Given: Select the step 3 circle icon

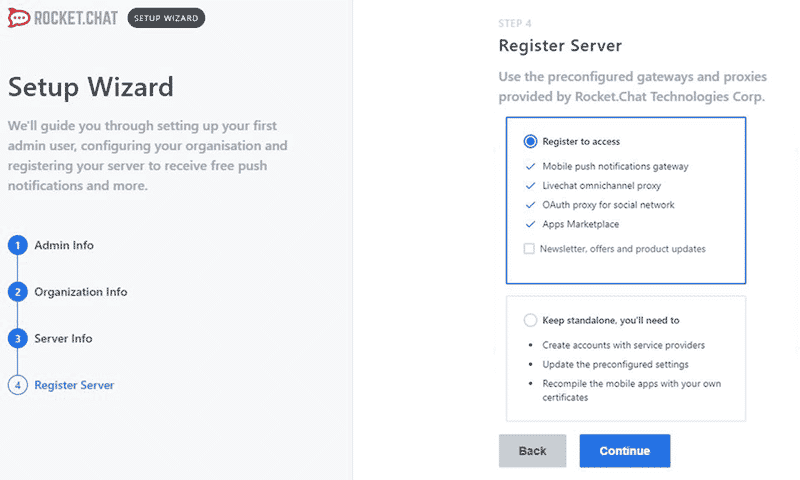Looking at the screenshot, I should (18, 339).
